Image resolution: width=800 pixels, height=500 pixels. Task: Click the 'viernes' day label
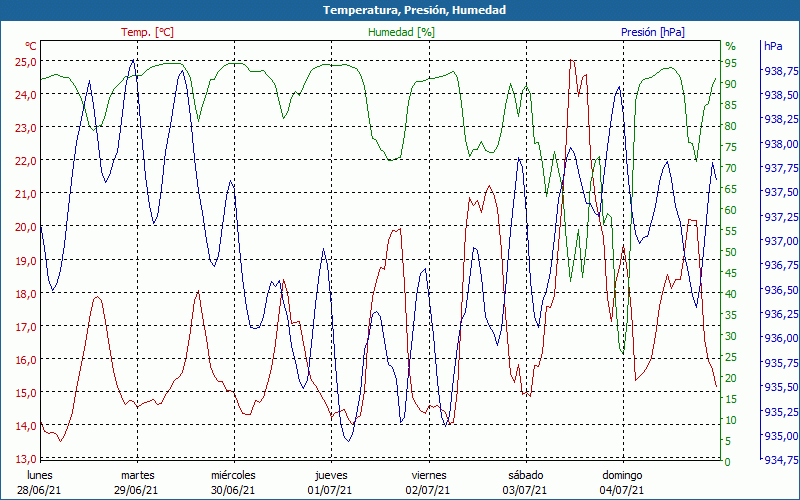[429, 476]
